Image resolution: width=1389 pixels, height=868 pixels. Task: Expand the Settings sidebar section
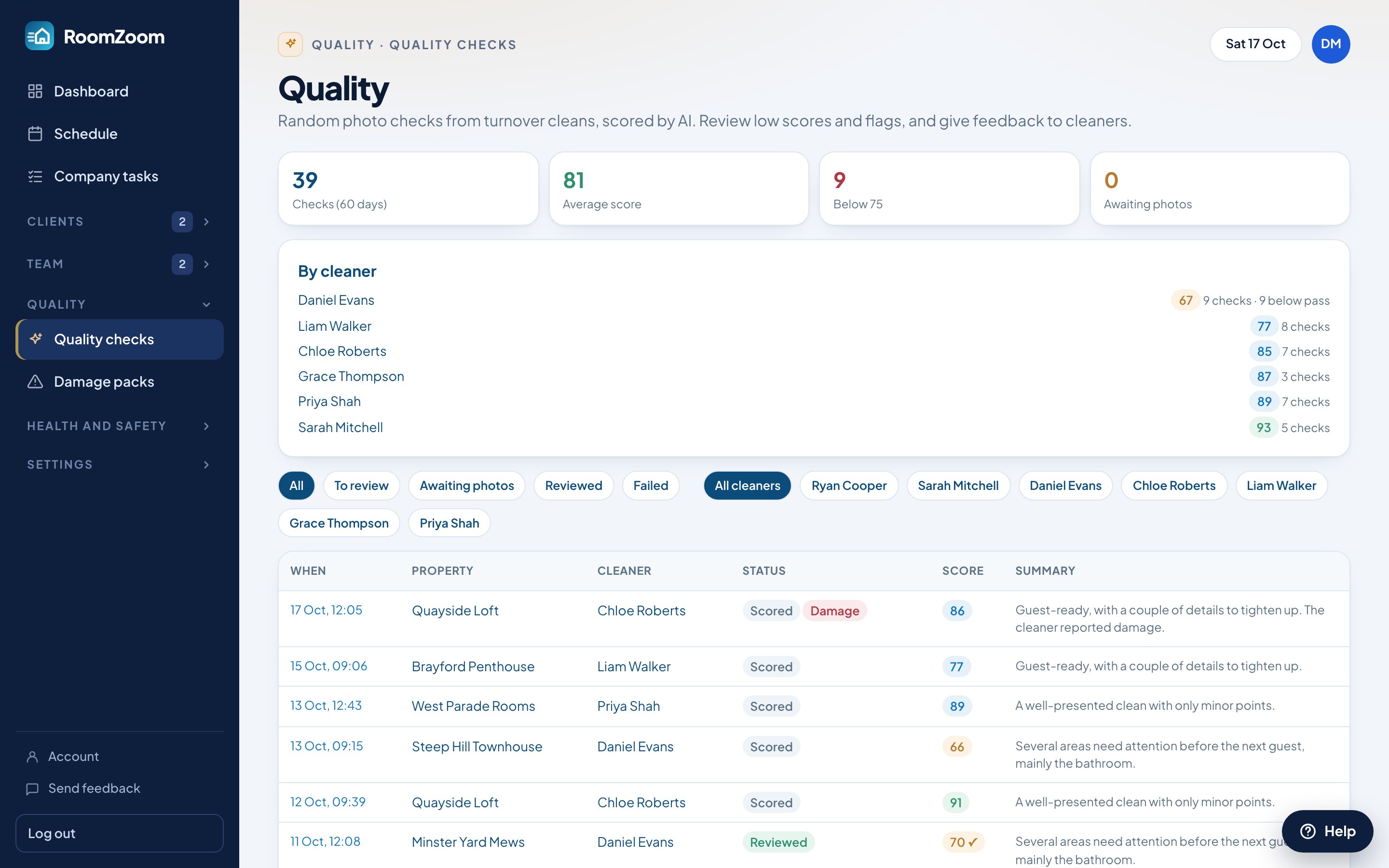click(x=120, y=464)
